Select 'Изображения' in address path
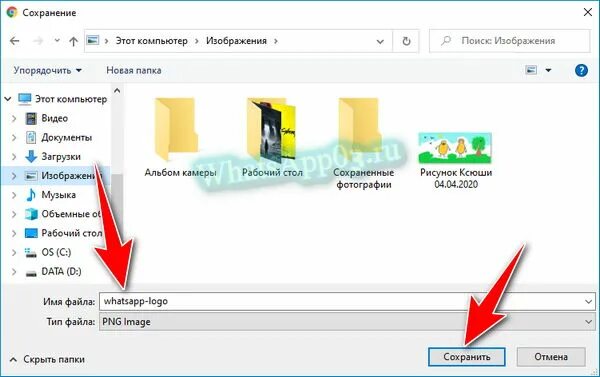The height and width of the screenshot is (377, 600). point(236,41)
